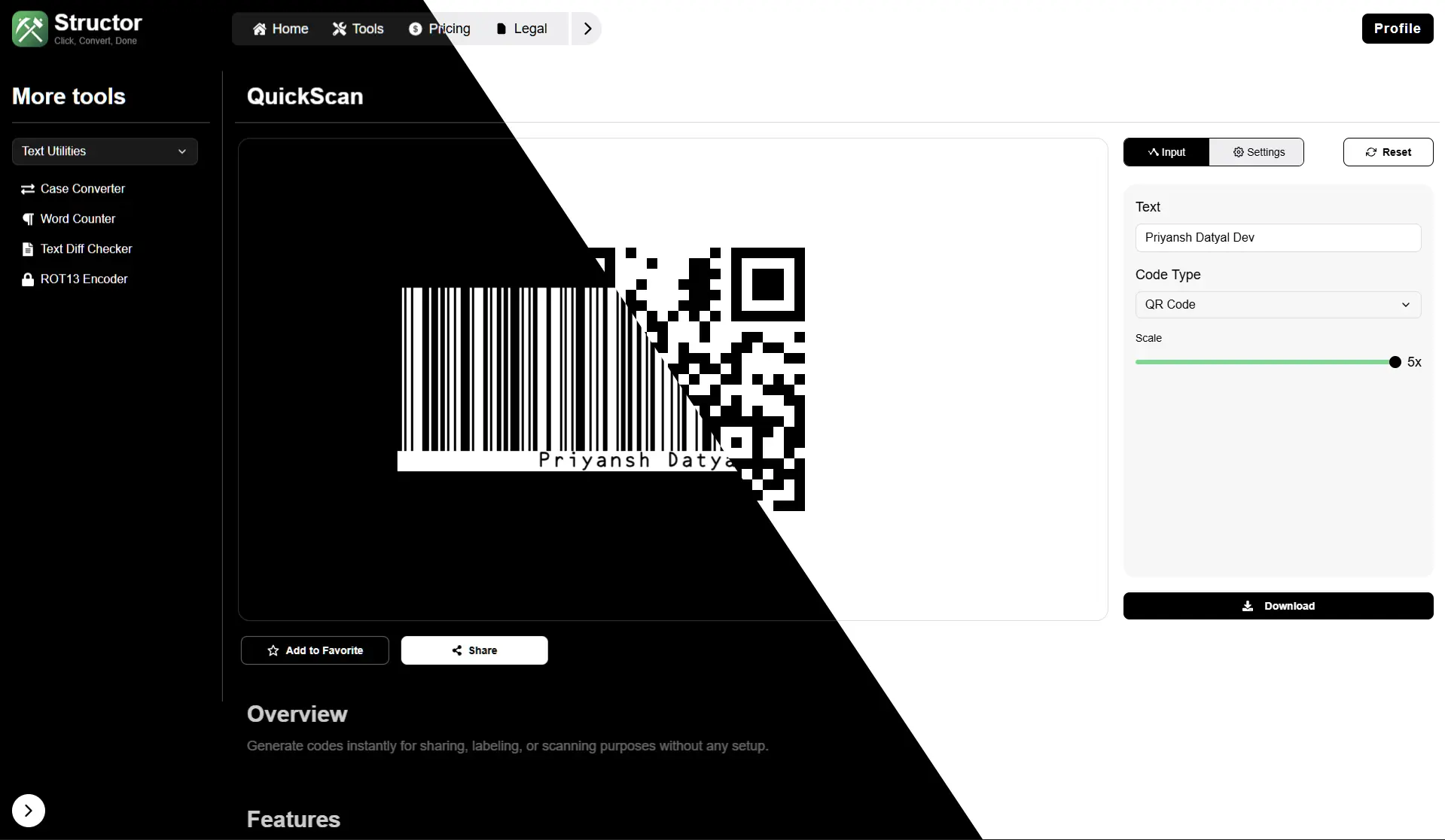
Task: Reset the QuickScan inputs
Action: click(x=1388, y=152)
